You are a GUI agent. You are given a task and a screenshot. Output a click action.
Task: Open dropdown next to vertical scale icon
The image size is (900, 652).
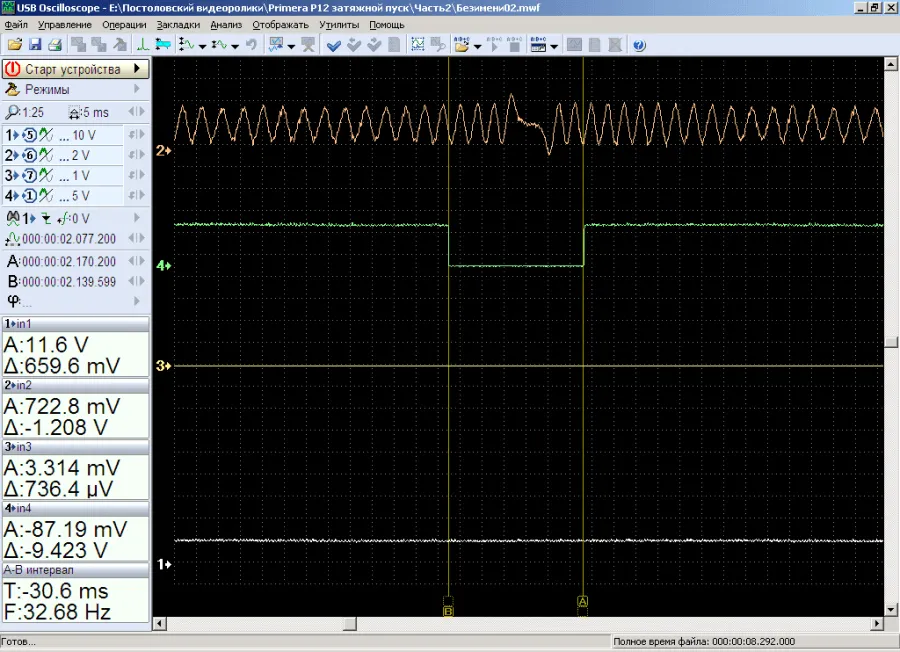coord(202,46)
